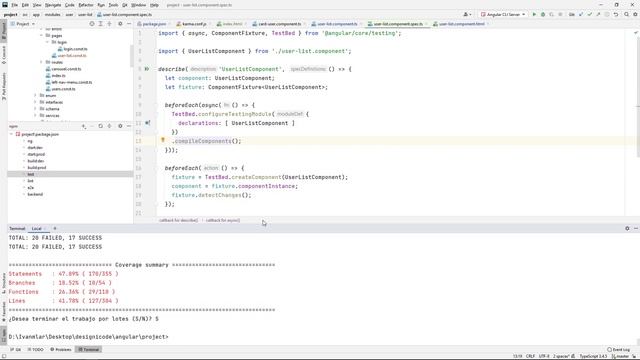Screen dimensions: 640x360
Task: Open the Tools menu
Action: point(113,5)
